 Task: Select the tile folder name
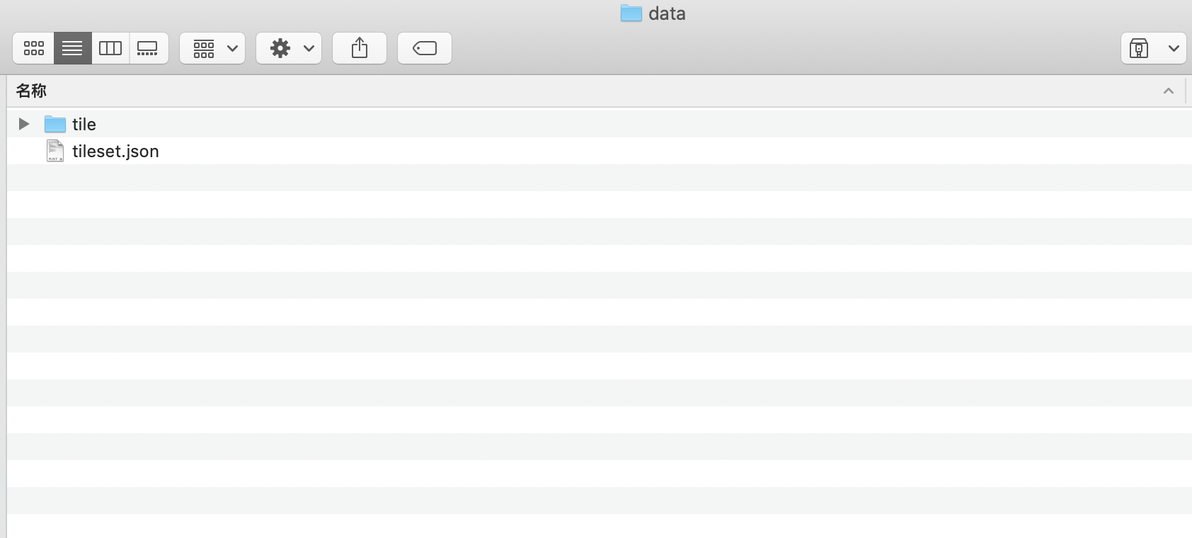84,124
